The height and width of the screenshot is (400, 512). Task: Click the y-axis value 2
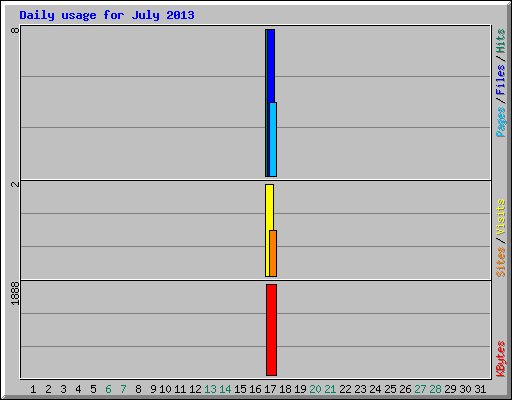pos(15,184)
